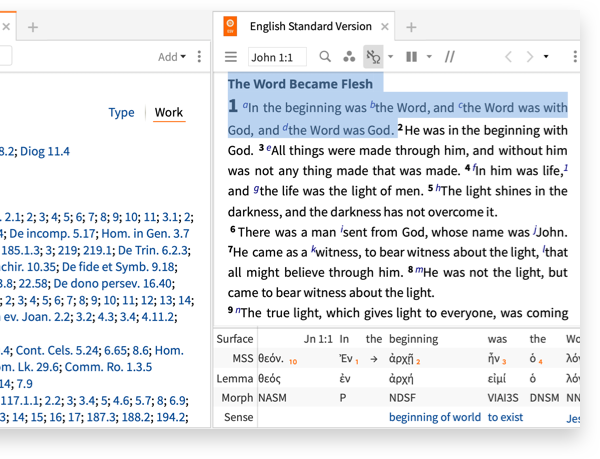This screenshot has height=459, width=600.
Task: Toggle the interlinear icon in ESV toolbar
Action: (373, 57)
